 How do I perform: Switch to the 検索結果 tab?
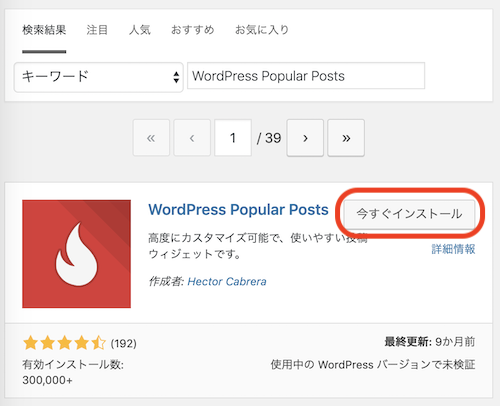coord(44,30)
